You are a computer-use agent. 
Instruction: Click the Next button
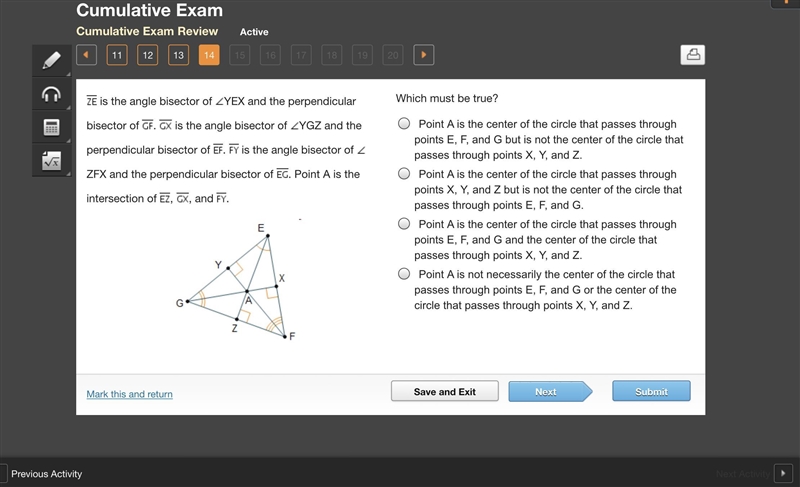[550, 391]
